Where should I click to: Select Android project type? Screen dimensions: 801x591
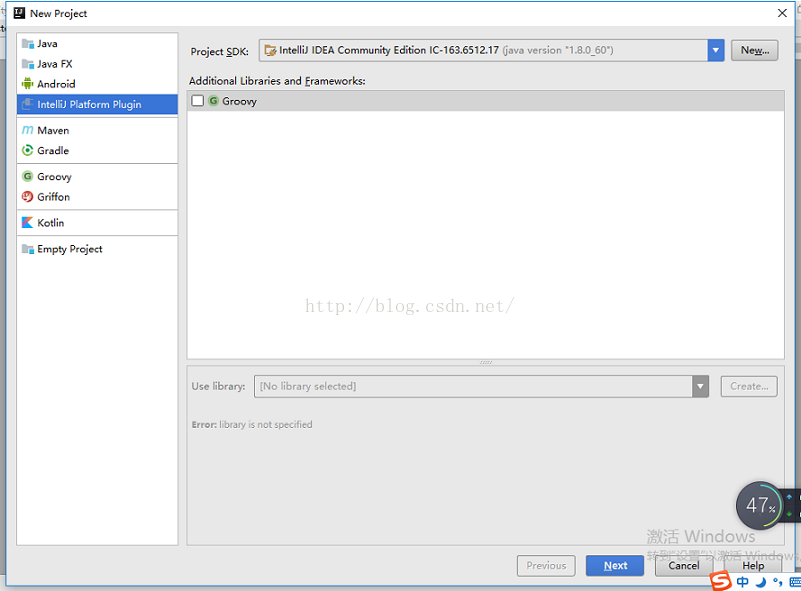[97, 84]
